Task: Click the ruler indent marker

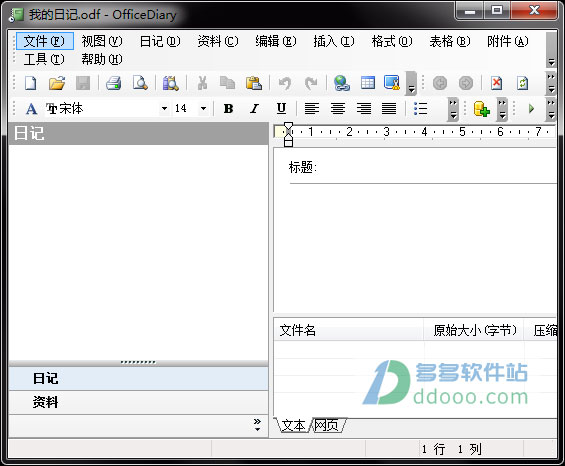Action: (288, 134)
